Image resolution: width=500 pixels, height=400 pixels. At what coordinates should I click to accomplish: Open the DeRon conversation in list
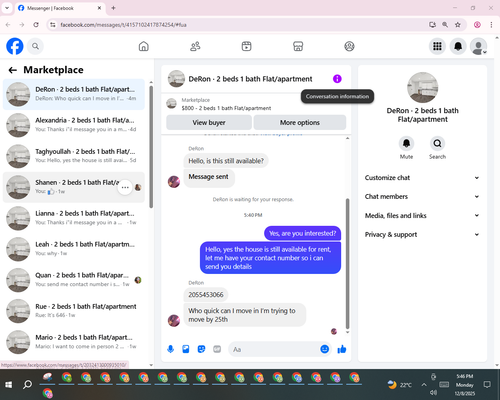(x=74, y=94)
